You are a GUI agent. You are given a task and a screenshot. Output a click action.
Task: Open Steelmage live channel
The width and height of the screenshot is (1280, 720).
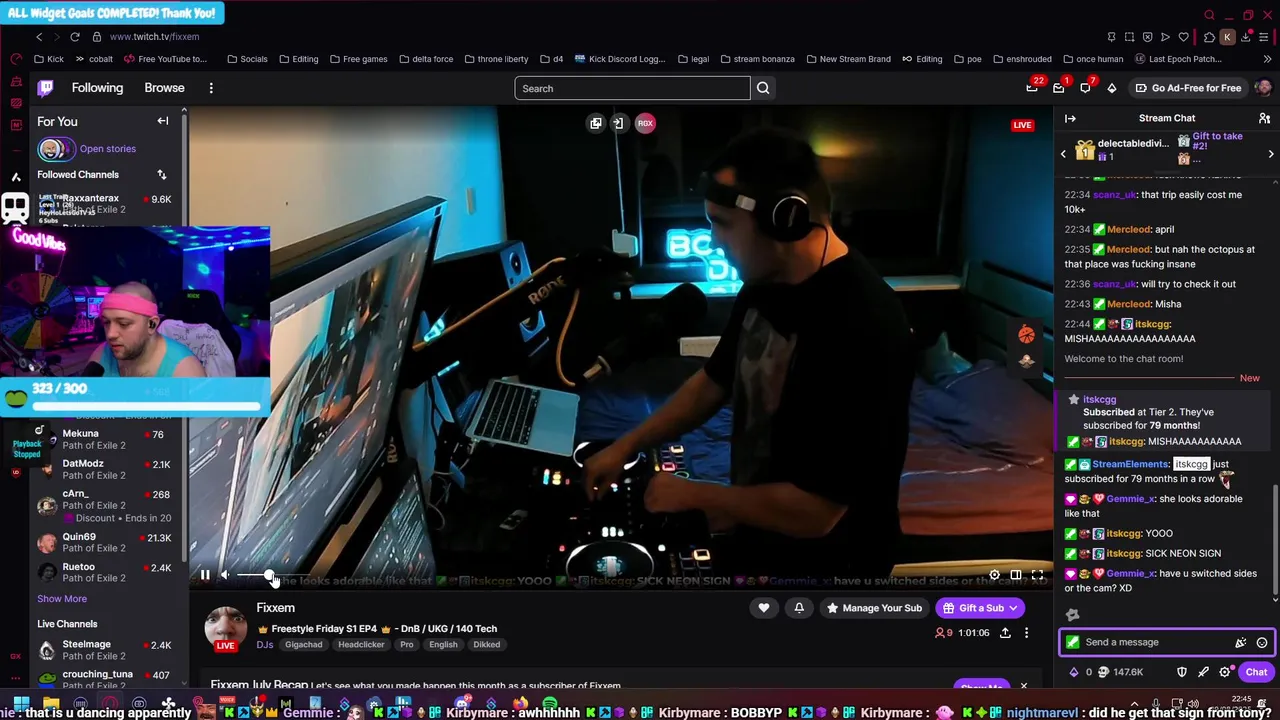pyautogui.click(x=104, y=650)
